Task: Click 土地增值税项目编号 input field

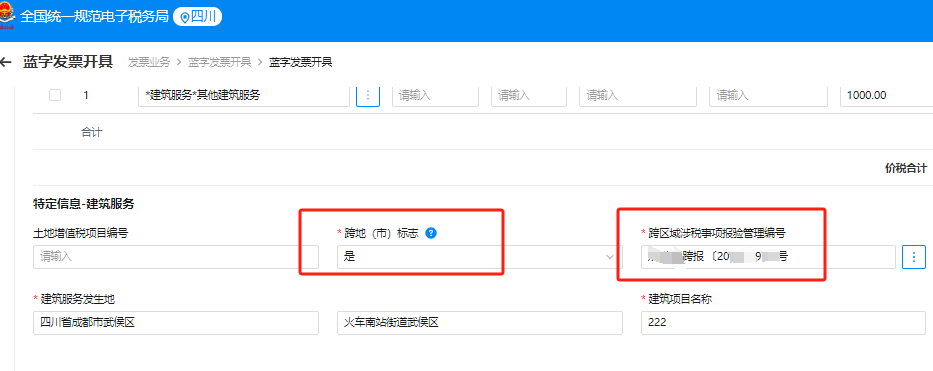Action: pos(176,257)
